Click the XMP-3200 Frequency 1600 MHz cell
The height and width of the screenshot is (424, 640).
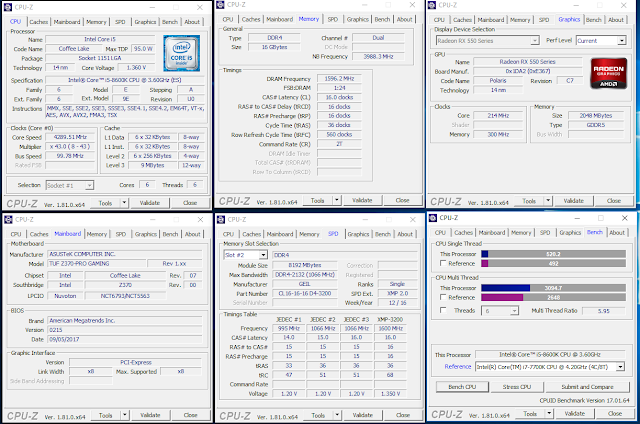pyautogui.click(x=390, y=329)
